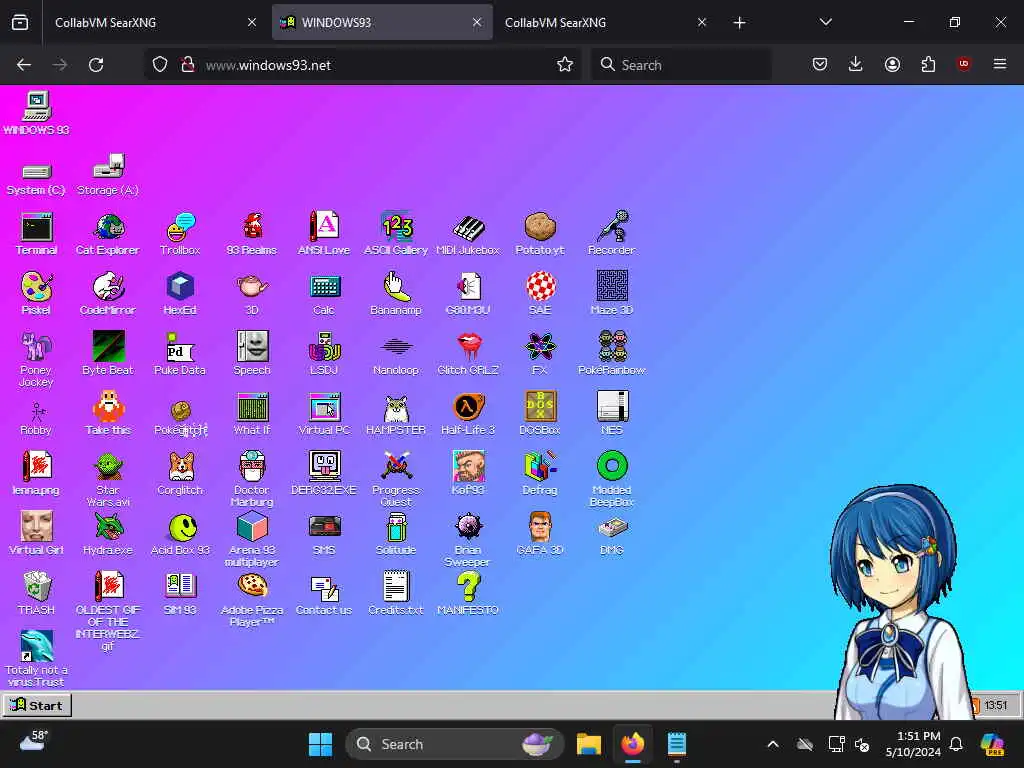Select the WINDOWS93 browser tab
1024x768 pixels.
tap(382, 22)
